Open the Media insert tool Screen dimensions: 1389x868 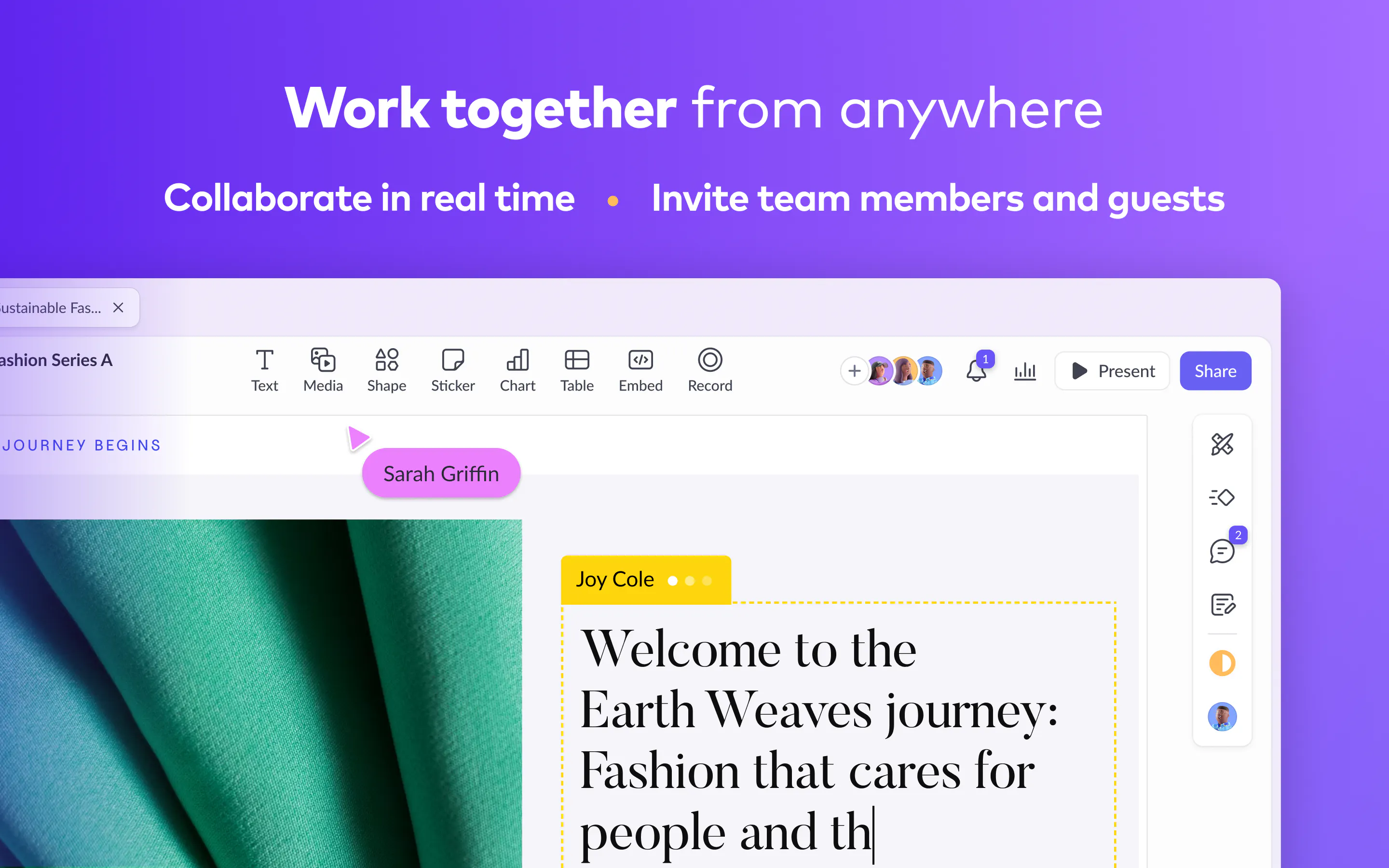click(322, 370)
